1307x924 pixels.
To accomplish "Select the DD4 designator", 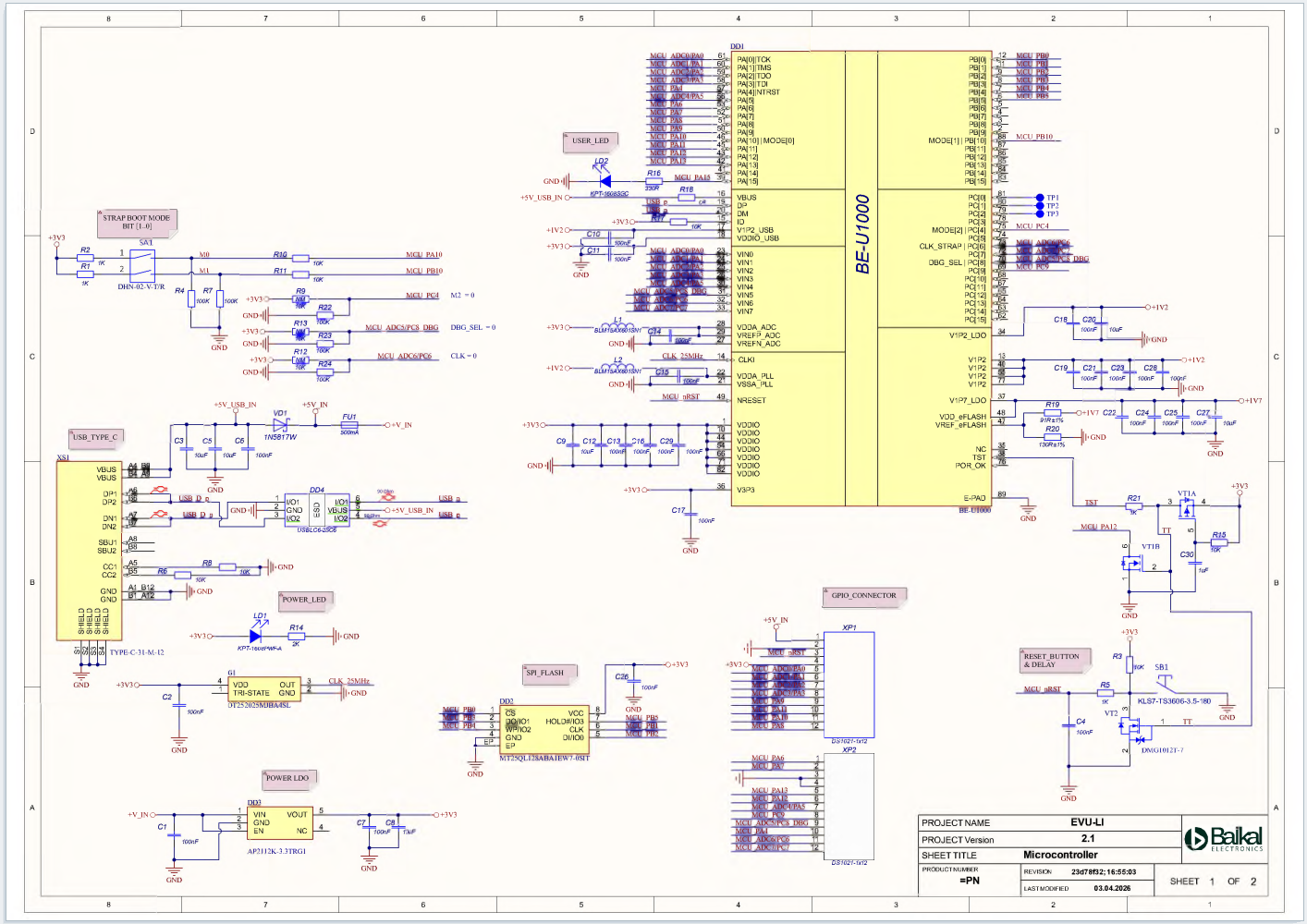I will click(x=317, y=491).
